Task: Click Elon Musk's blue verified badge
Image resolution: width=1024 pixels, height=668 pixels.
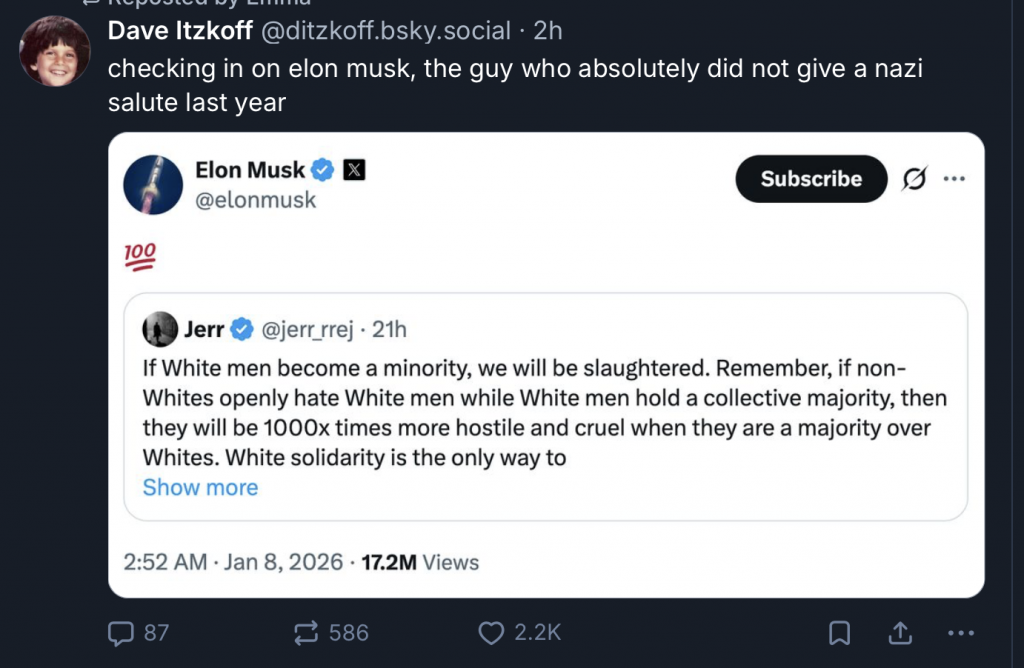Action: (x=324, y=170)
